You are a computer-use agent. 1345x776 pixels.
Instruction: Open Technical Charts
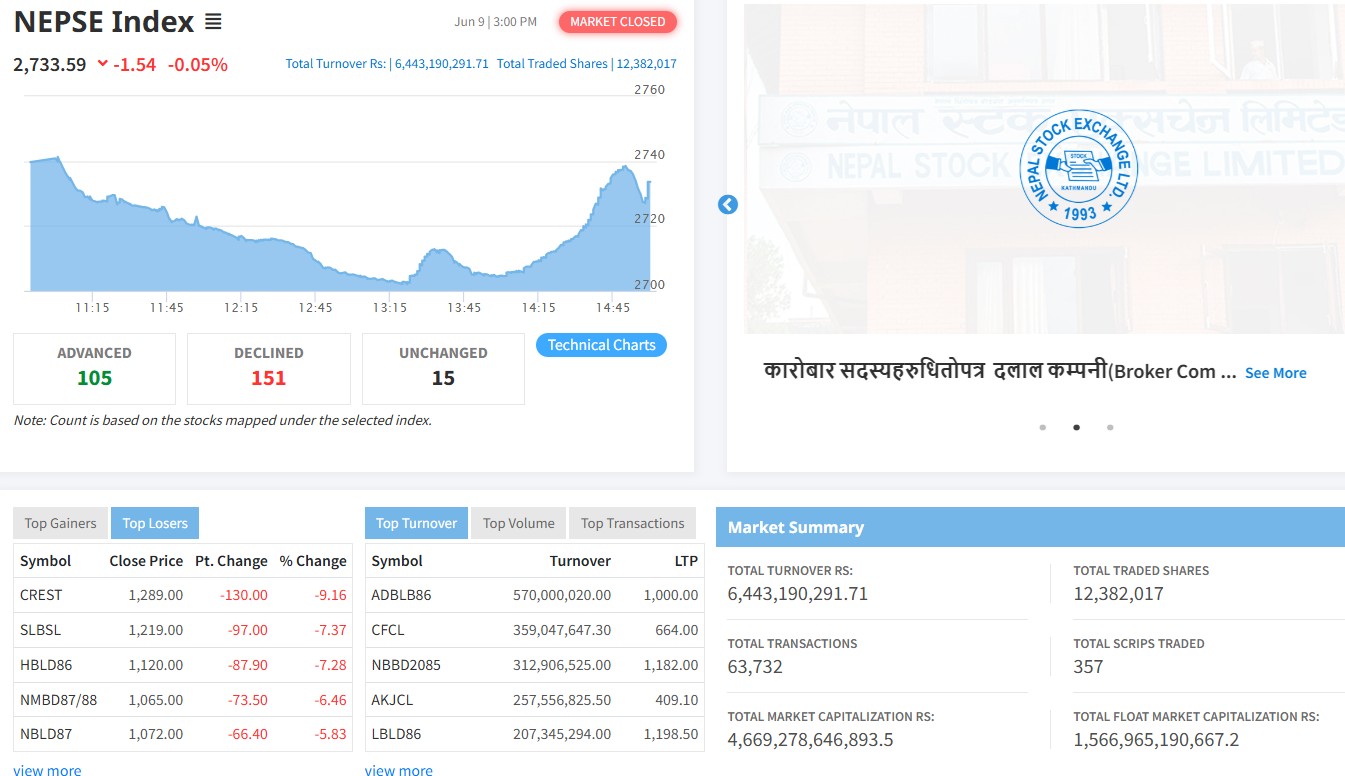(x=601, y=345)
